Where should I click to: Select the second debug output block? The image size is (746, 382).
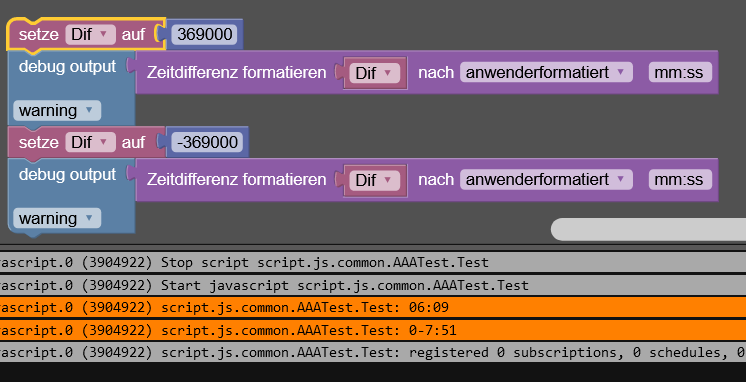67,175
